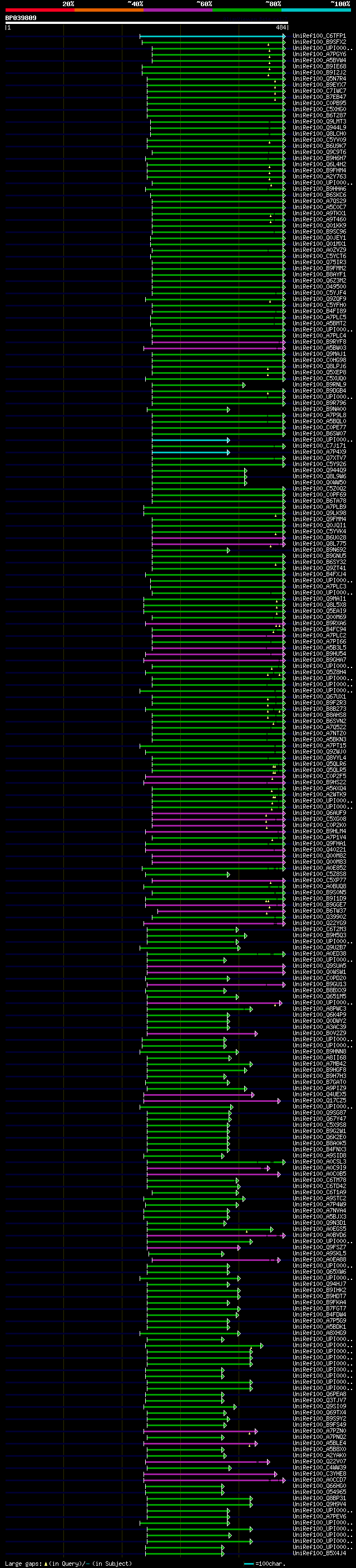Screen dimensions: 356x1568
Task: Click on UniRef100_Q8LCH0
Action: [319, 133]
